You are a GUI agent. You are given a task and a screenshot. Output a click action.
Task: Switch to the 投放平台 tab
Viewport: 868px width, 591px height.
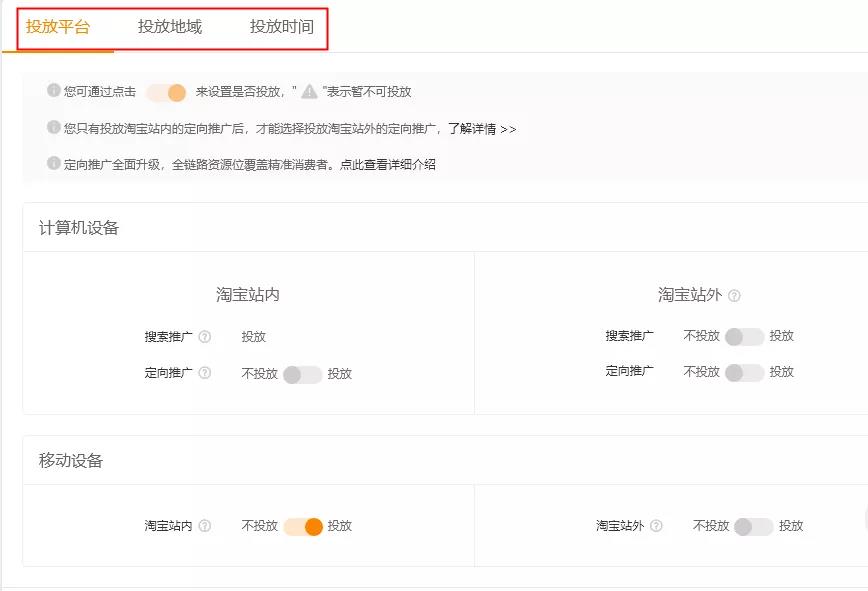tap(58, 27)
